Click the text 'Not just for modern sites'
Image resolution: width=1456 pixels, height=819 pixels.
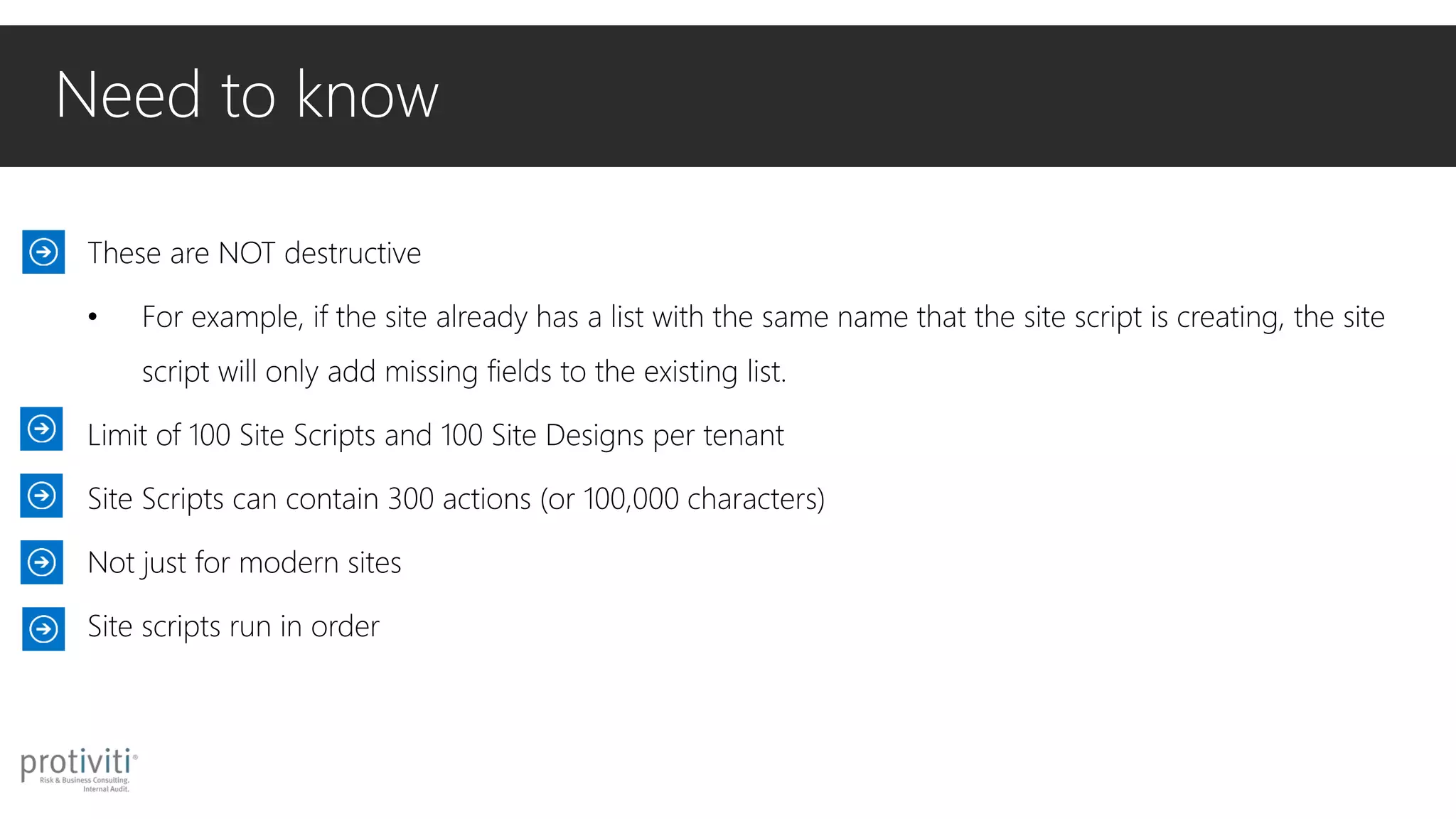tap(245, 563)
